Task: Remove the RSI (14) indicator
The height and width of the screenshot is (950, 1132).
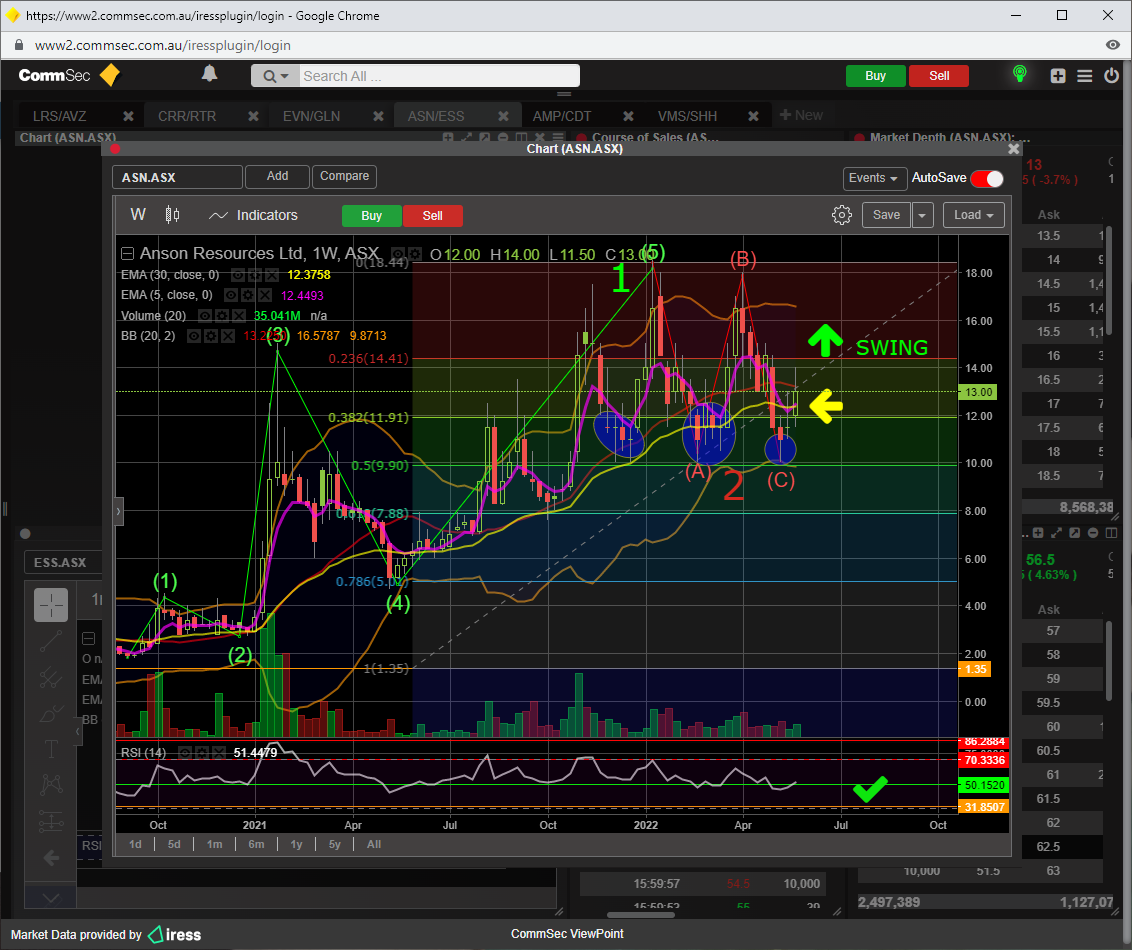Action: coord(218,752)
